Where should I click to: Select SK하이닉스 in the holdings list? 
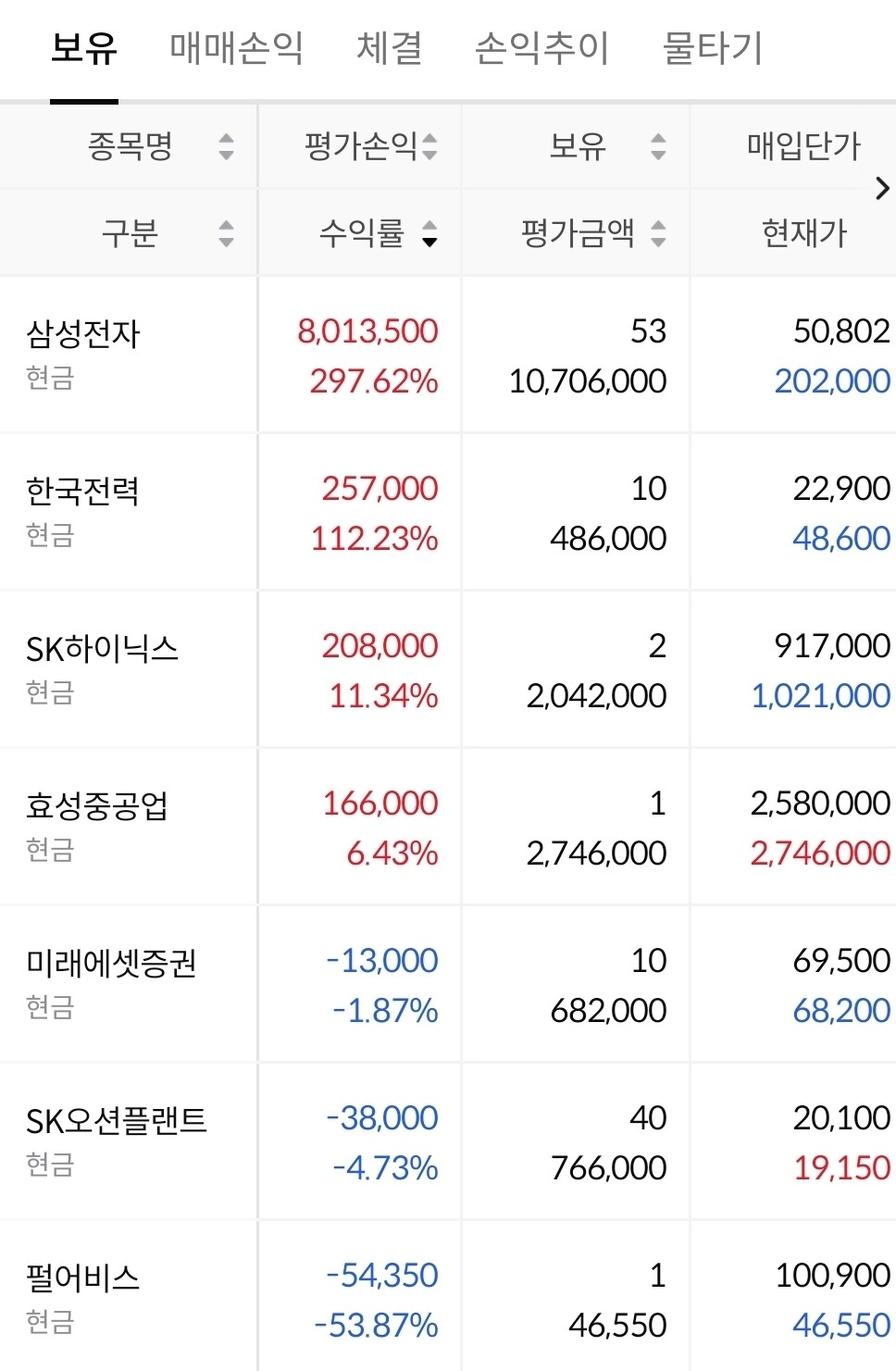102,649
